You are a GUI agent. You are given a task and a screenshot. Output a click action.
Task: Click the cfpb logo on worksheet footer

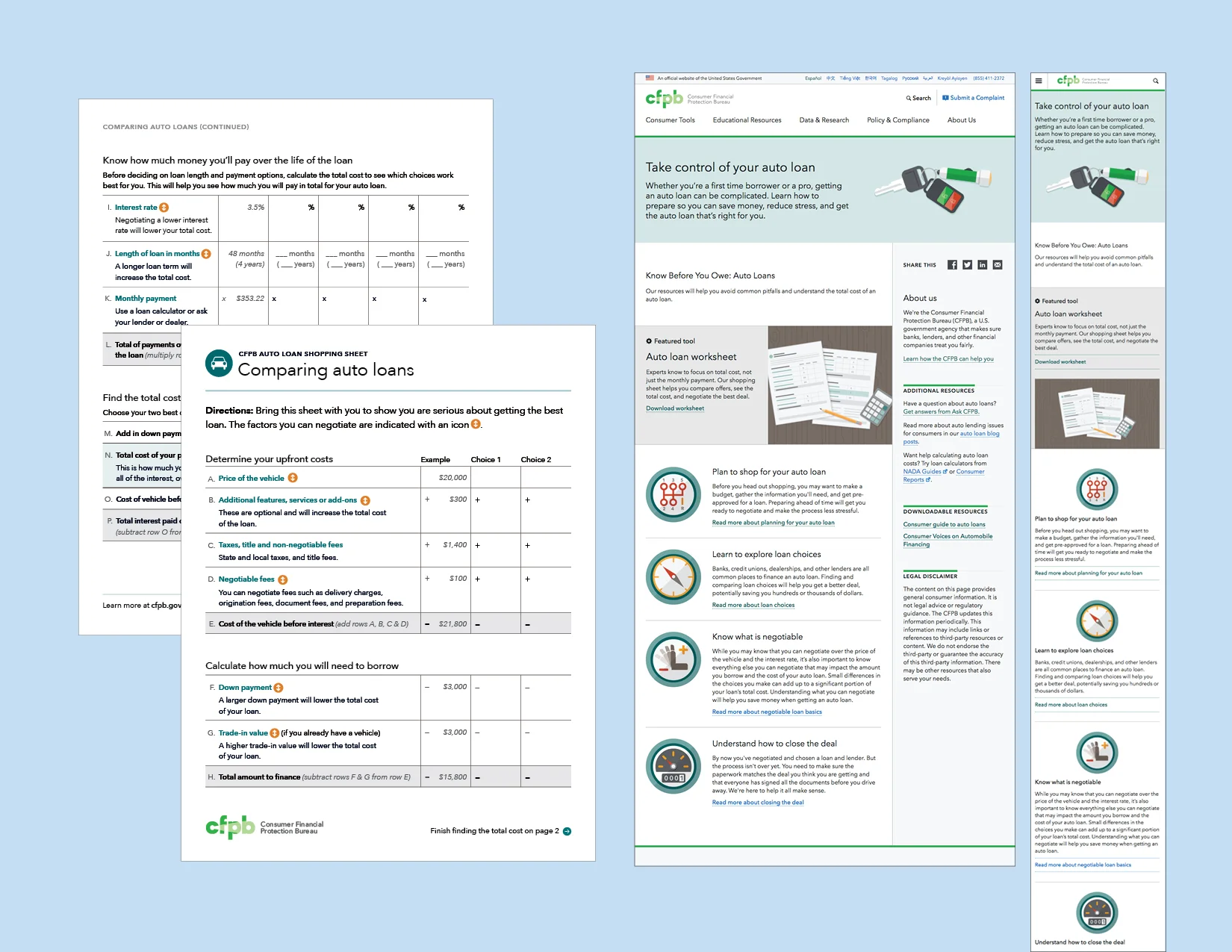coord(231,827)
